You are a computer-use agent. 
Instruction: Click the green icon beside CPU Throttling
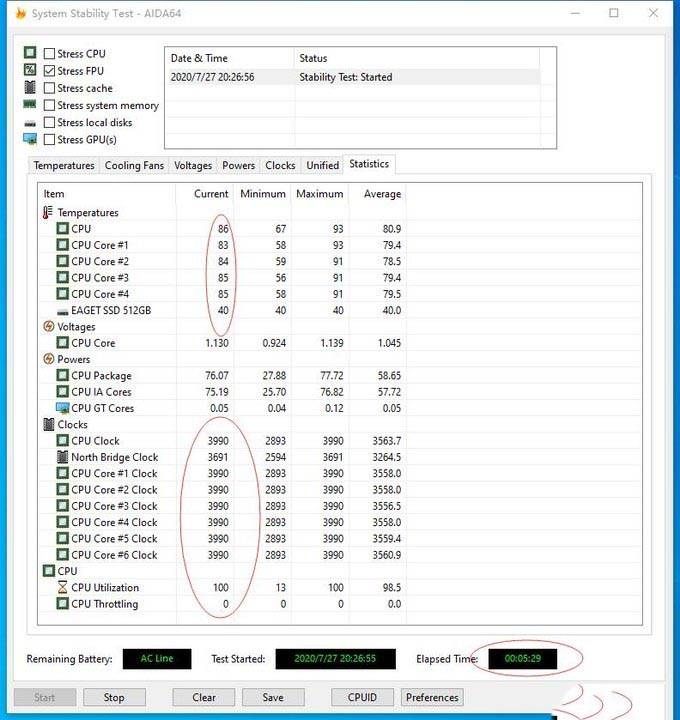point(62,603)
